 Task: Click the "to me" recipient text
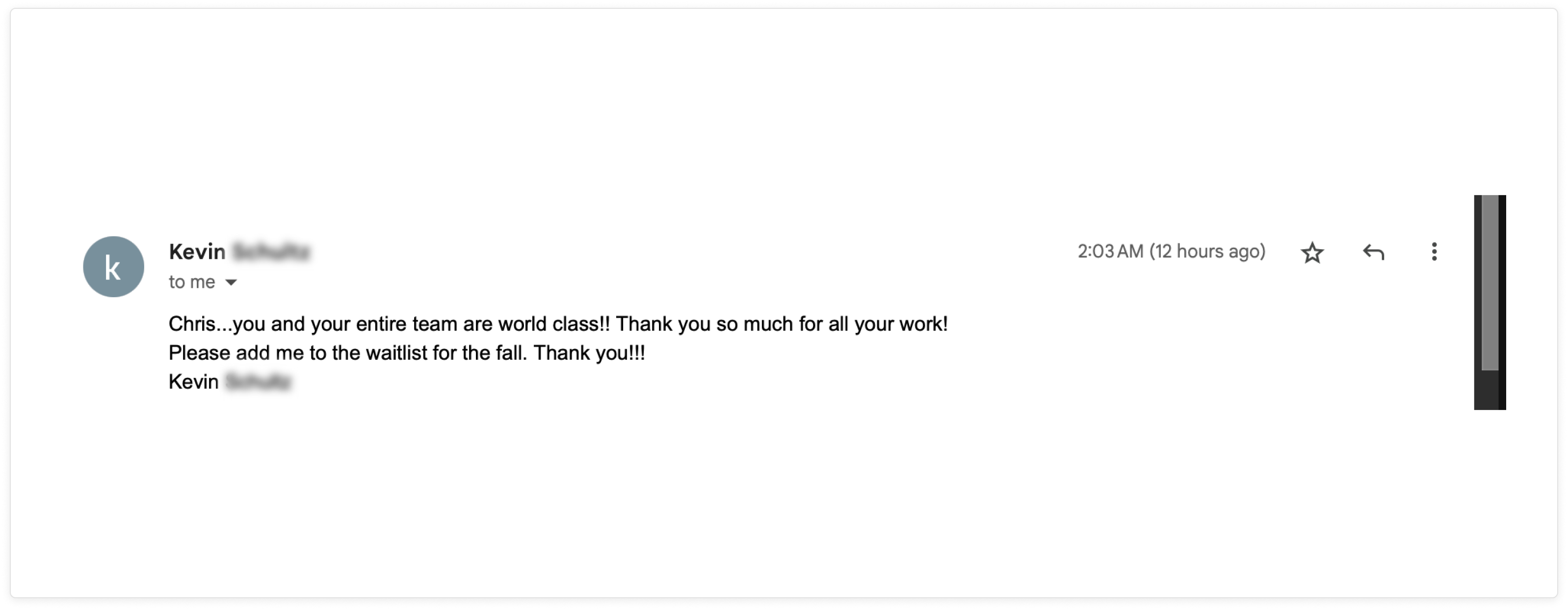[x=192, y=281]
